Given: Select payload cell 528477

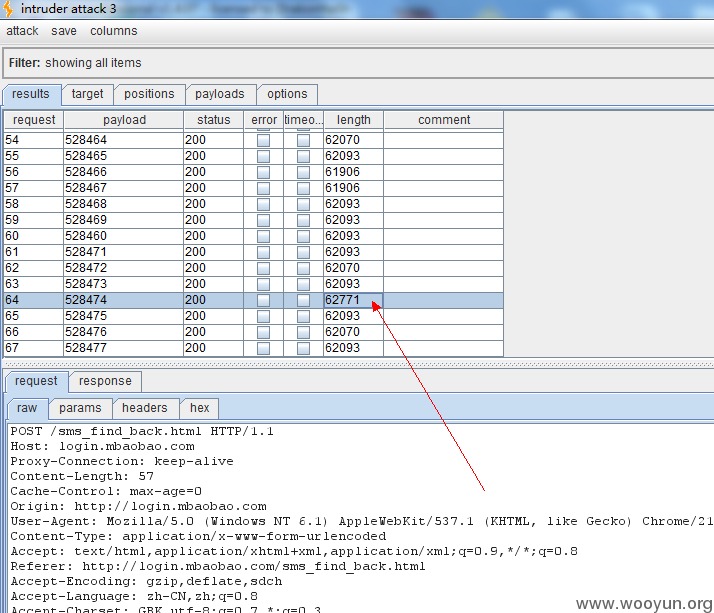Looking at the screenshot, I should [123, 348].
